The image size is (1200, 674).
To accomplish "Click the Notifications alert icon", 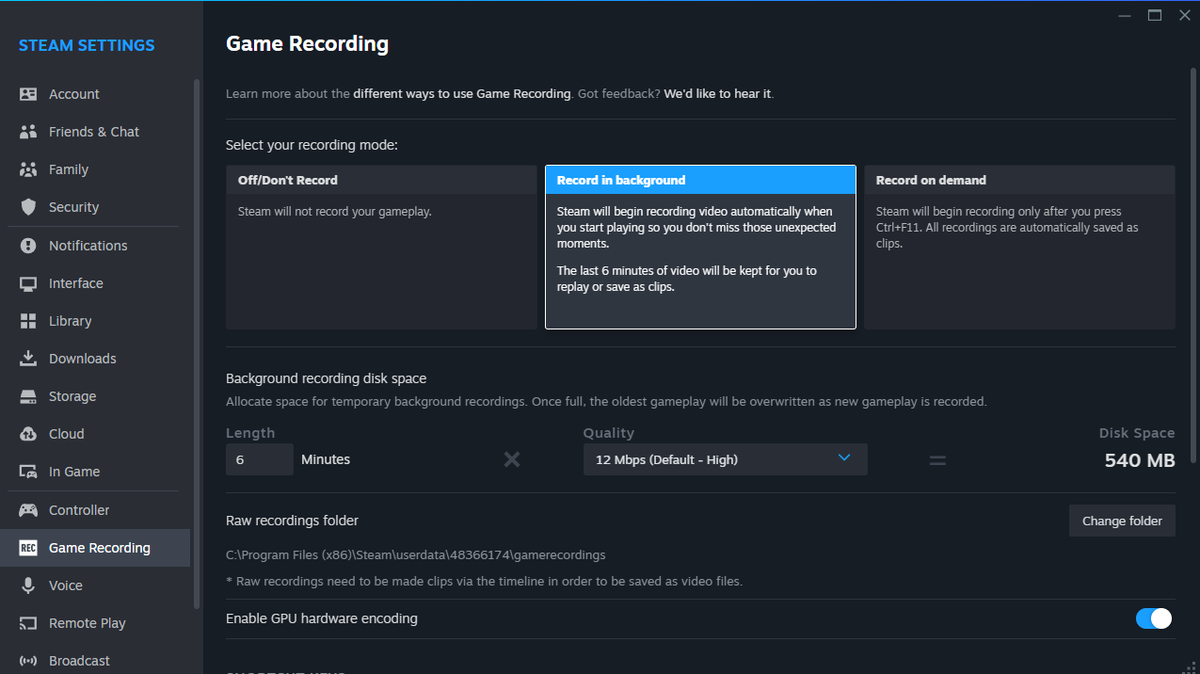I will pyautogui.click(x=28, y=245).
